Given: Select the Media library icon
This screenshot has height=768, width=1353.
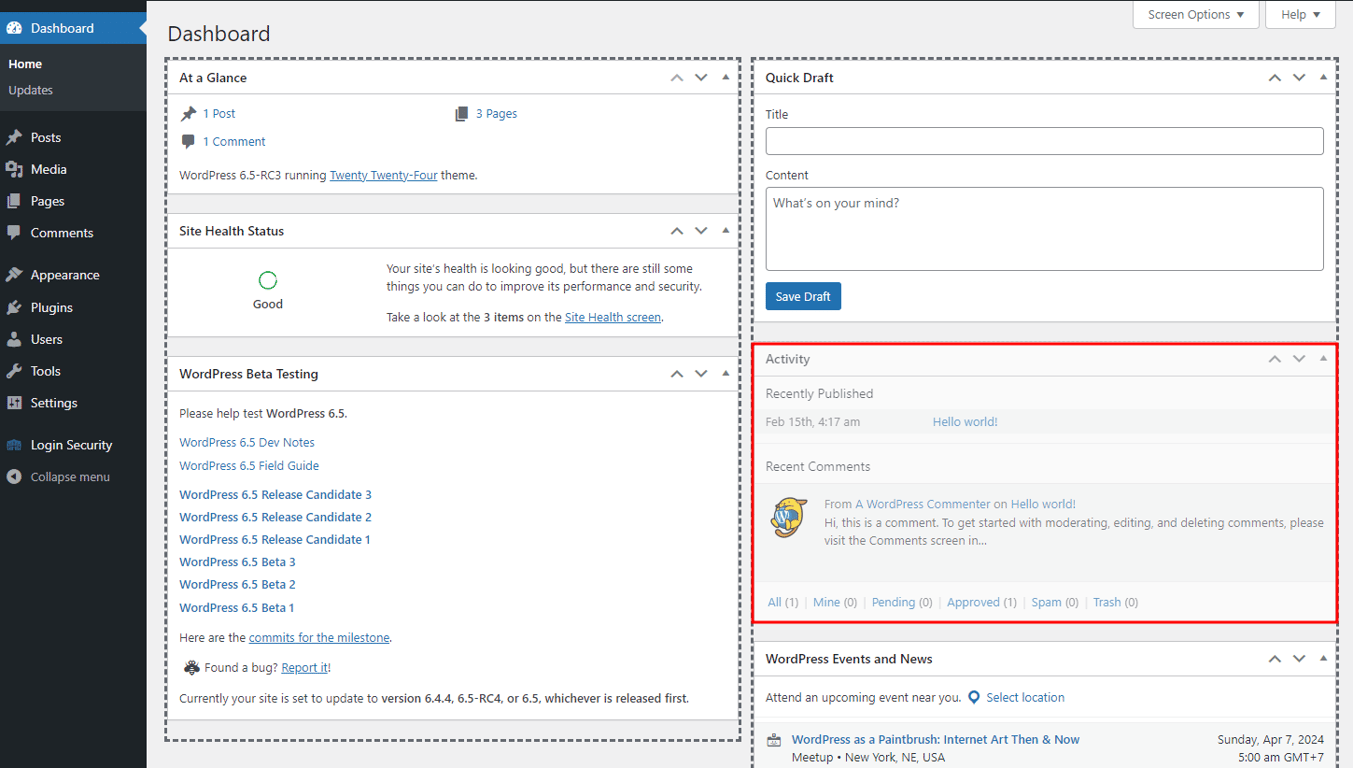Looking at the screenshot, I should point(15,168).
